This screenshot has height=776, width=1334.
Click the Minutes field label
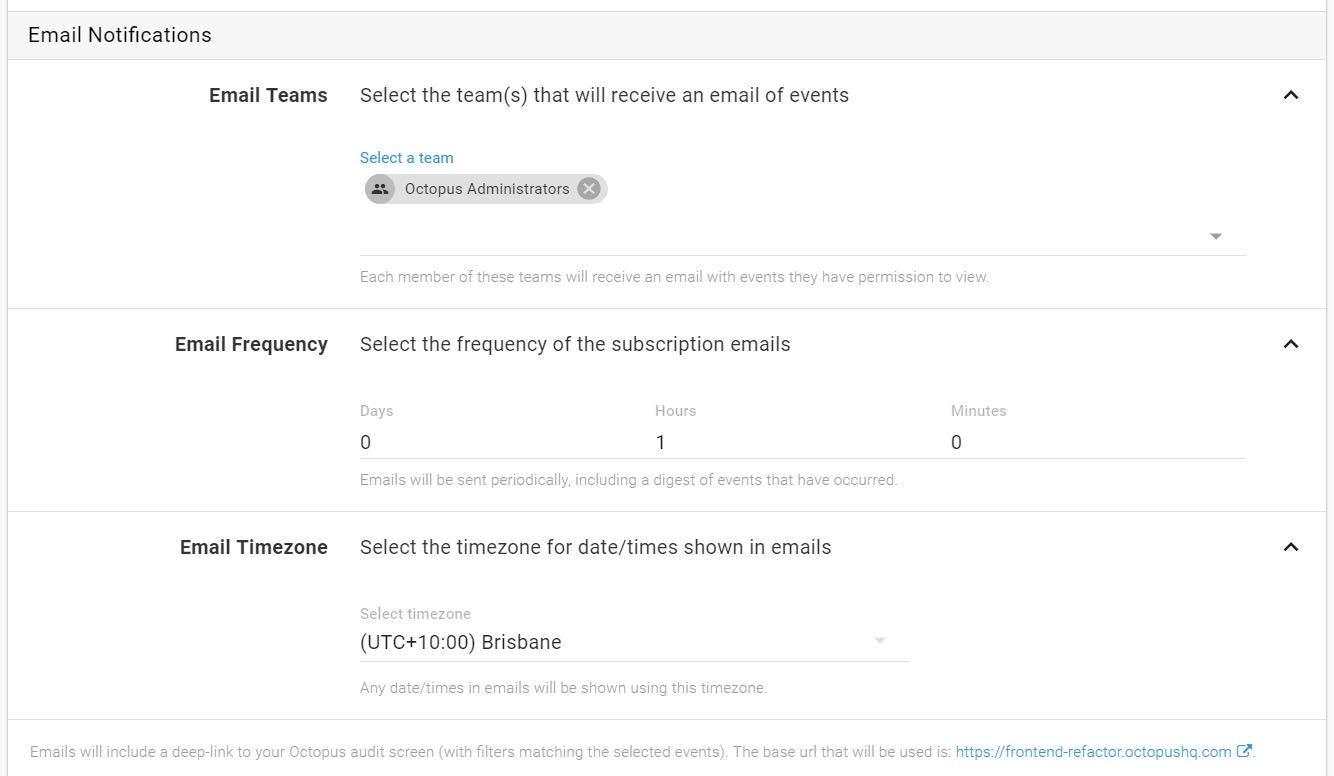978,411
